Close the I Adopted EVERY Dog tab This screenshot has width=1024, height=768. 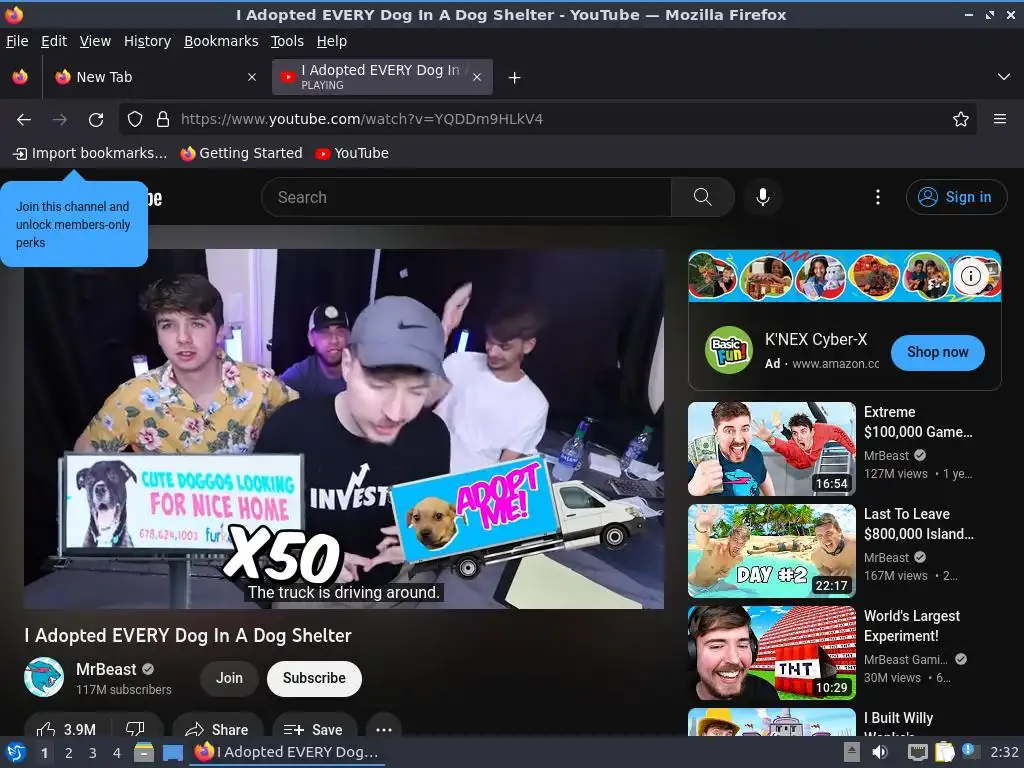click(477, 77)
